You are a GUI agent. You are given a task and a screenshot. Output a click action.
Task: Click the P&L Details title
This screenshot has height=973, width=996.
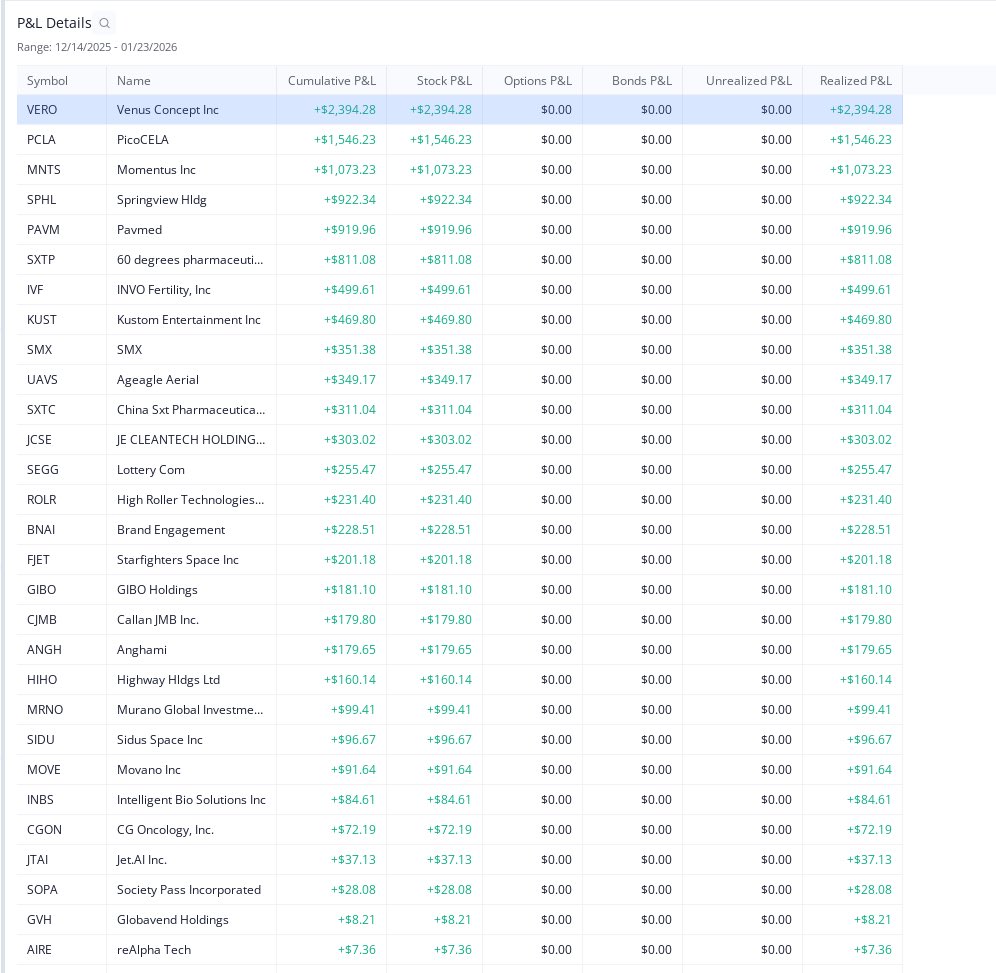pyautogui.click(x=54, y=23)
